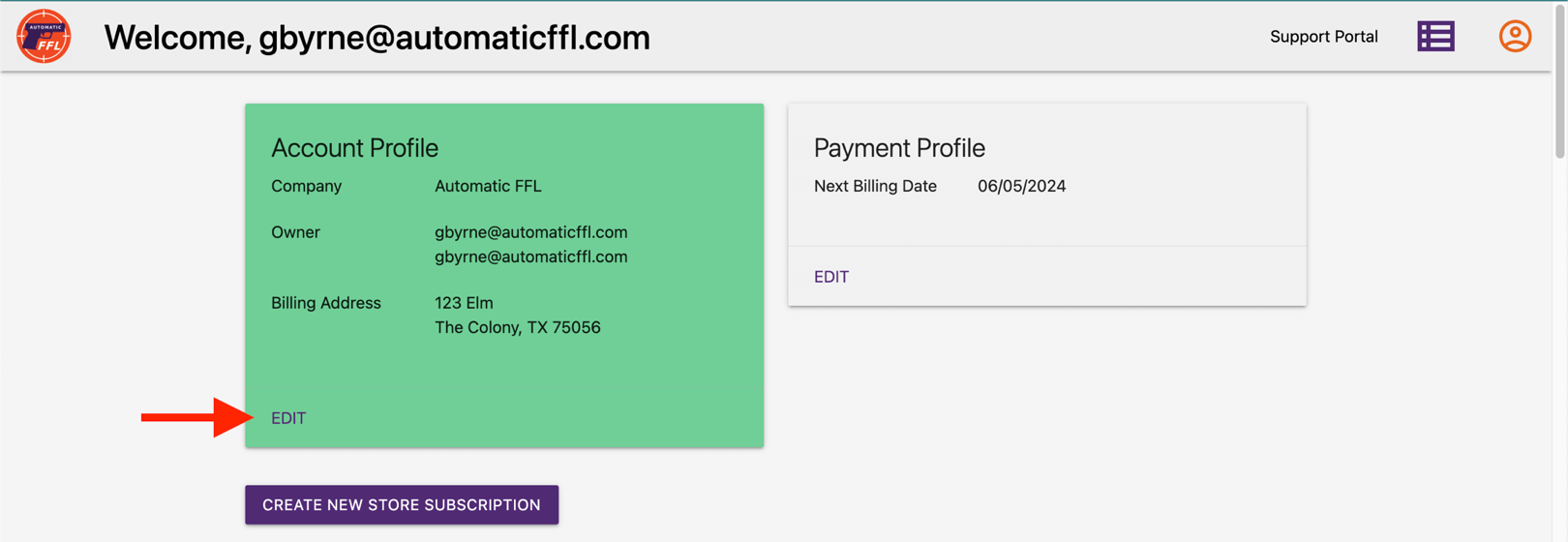Click the Welcome header title text

pos(377,38)
